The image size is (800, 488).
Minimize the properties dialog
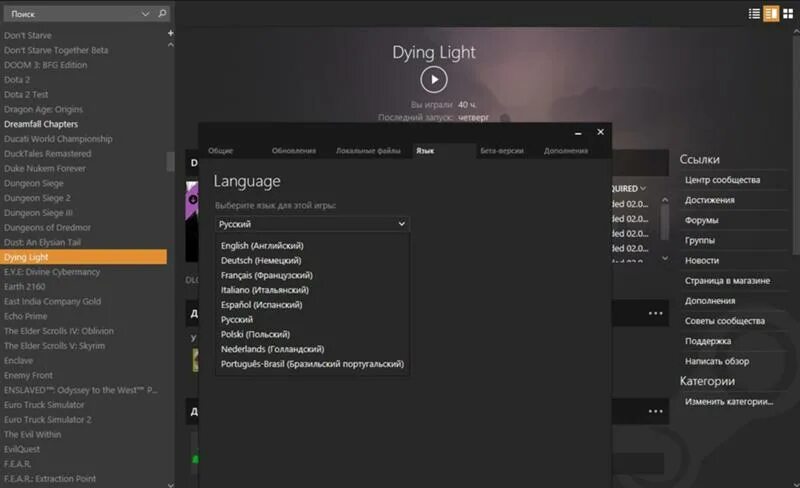pyautogui.click(x=578, y=133)
